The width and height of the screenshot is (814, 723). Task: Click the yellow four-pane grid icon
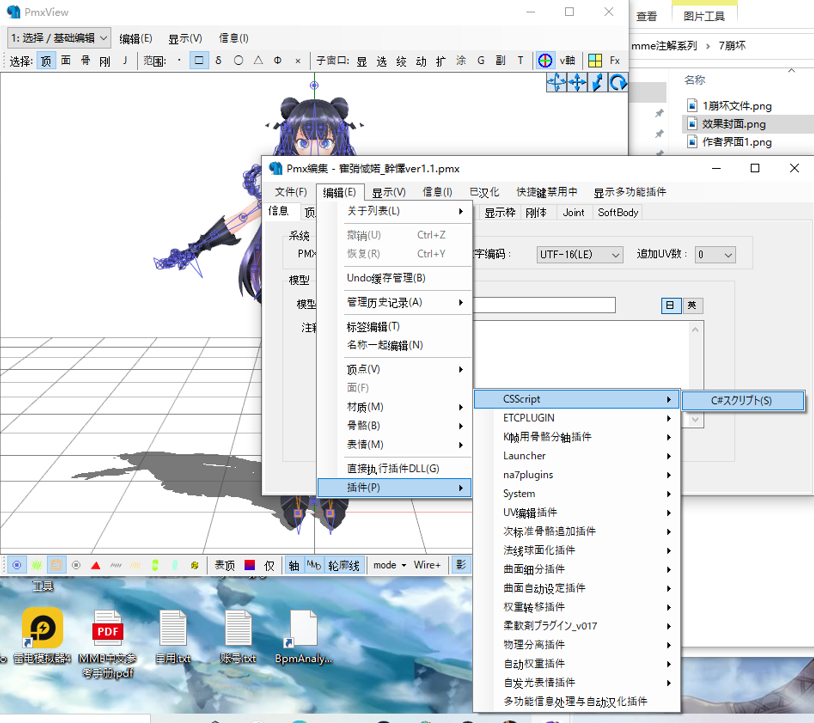[595, 61]
